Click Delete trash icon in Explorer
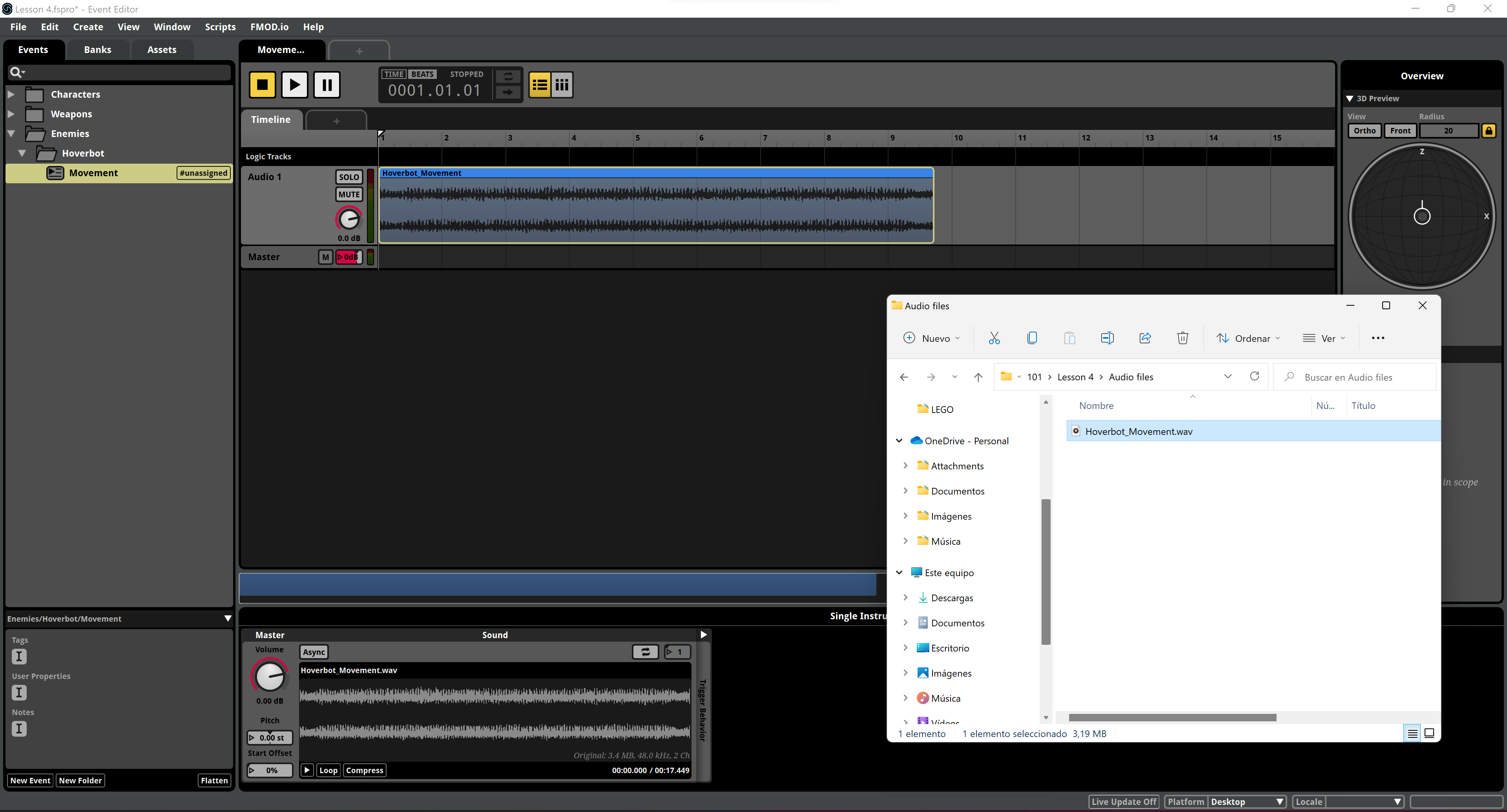The width and height of the screenshot is (1507, 812). tap(1182, 338)
